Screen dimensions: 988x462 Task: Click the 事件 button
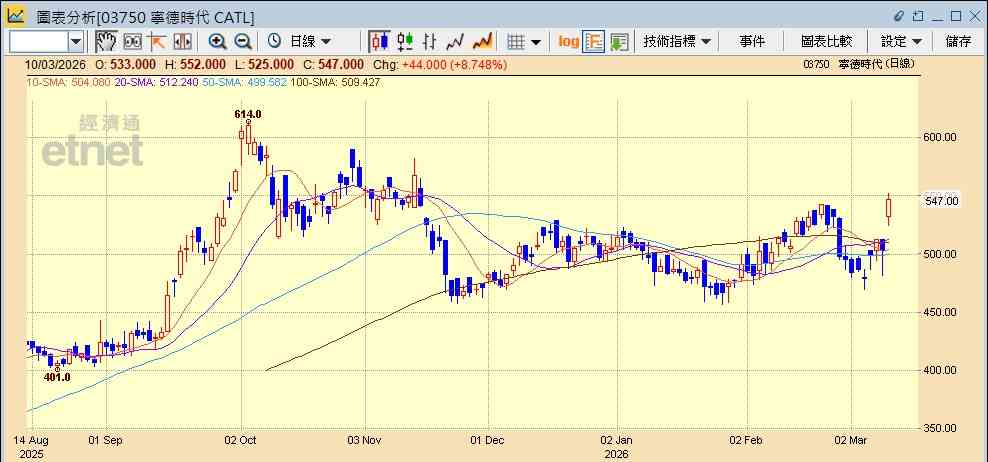(752, 42)
